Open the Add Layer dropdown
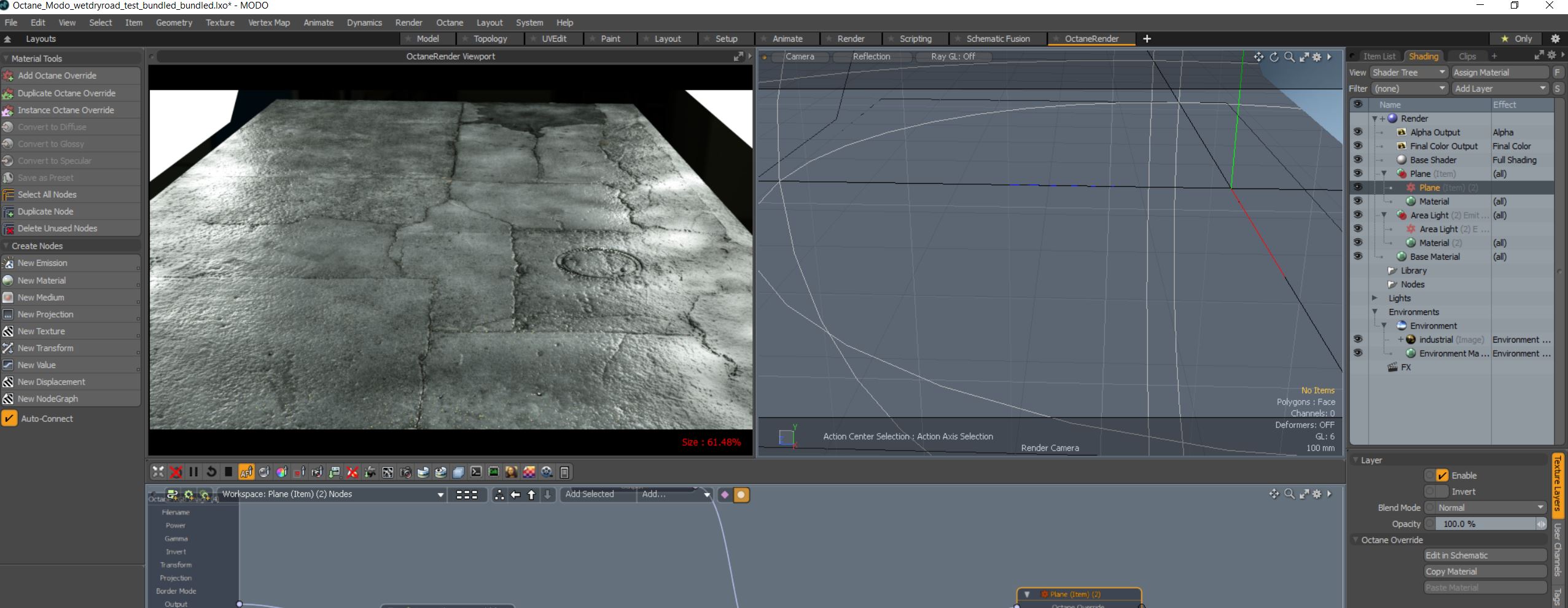Screen dimensions: 1568x608 pyautogui.click(x=1499, y=88)
